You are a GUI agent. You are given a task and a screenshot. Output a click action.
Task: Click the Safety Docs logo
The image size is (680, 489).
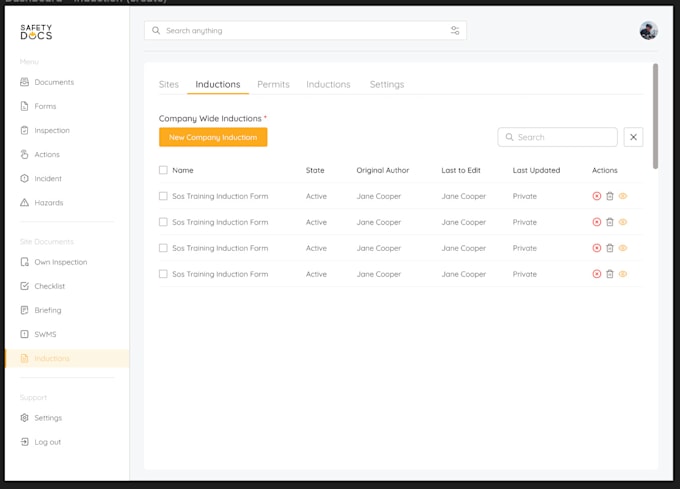click(36, 32)
